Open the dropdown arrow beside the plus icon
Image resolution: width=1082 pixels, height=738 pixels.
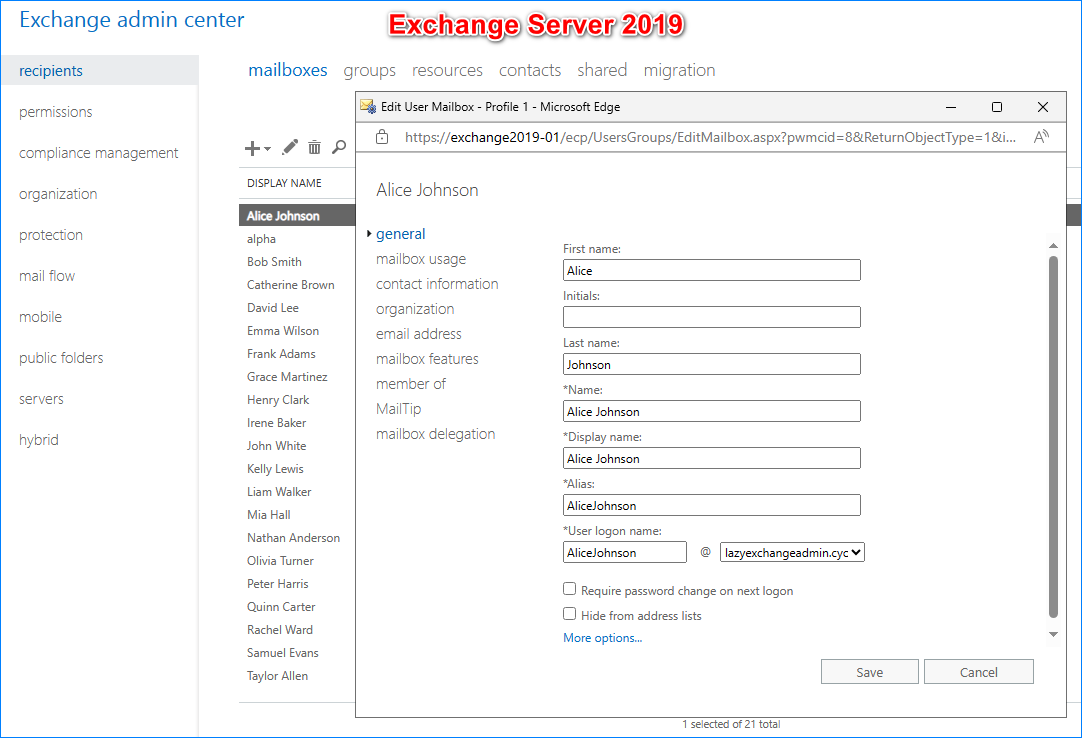pos(268,148)
